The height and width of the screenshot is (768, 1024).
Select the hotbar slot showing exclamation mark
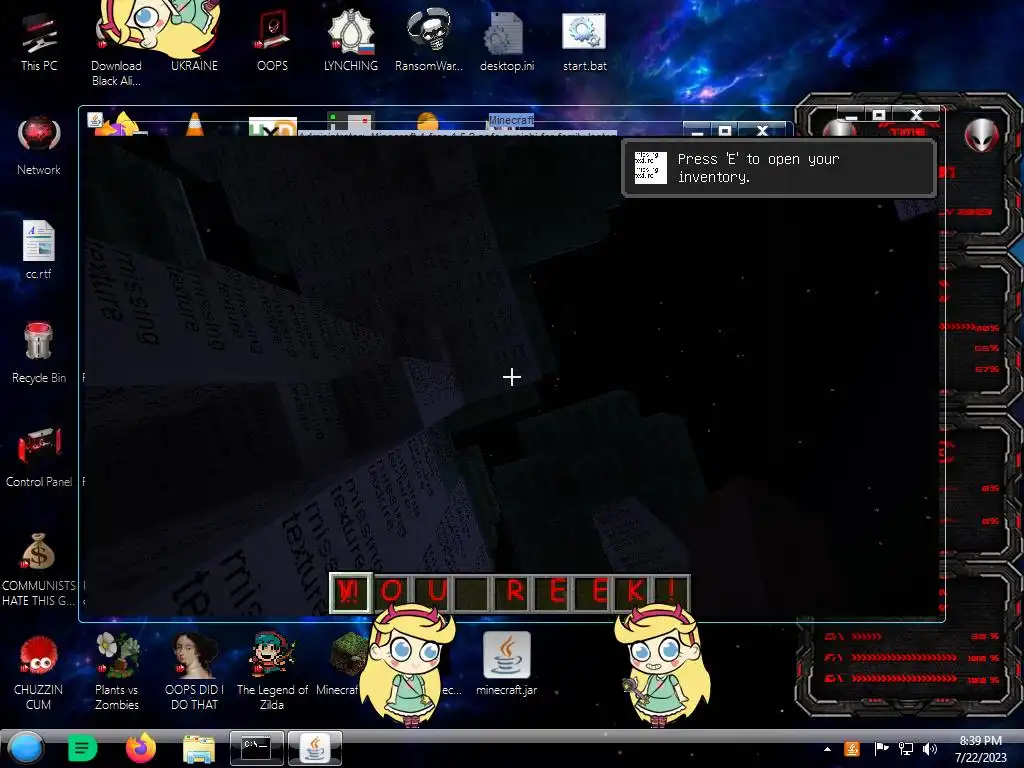pos(673,592)
